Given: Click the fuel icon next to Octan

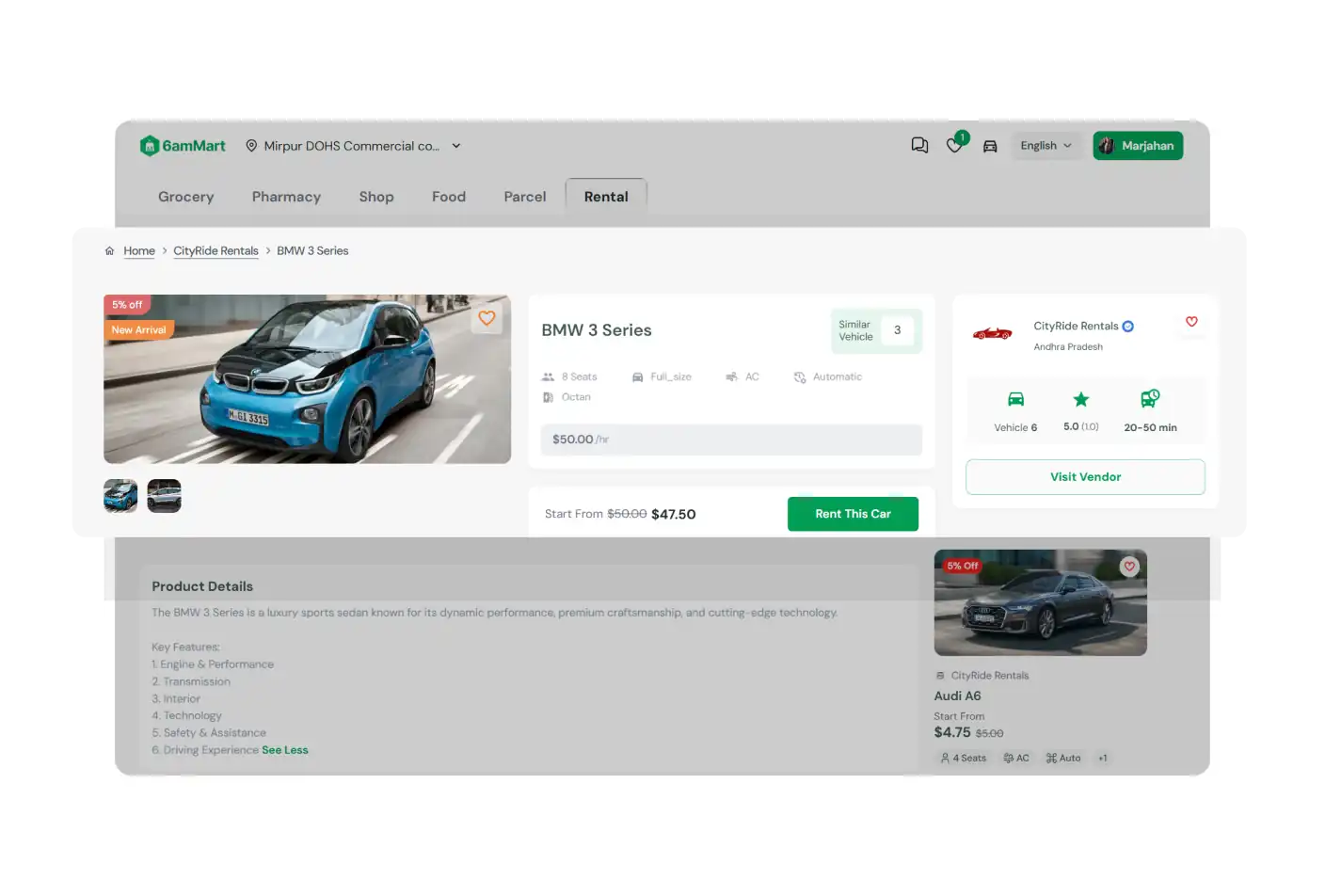Looking at the screenshot, I should [548, 397].
